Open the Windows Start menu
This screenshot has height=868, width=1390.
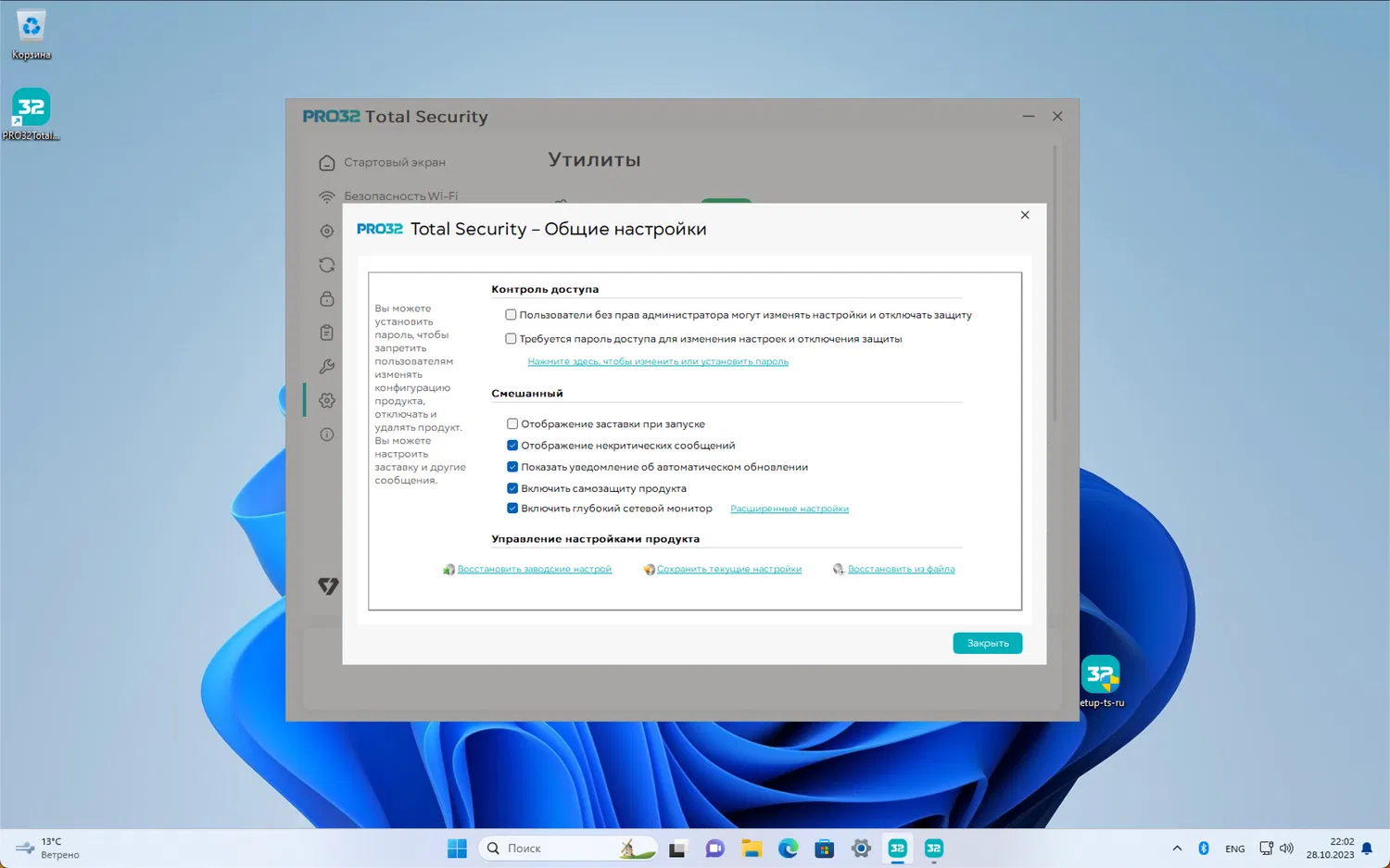[457, 849]
